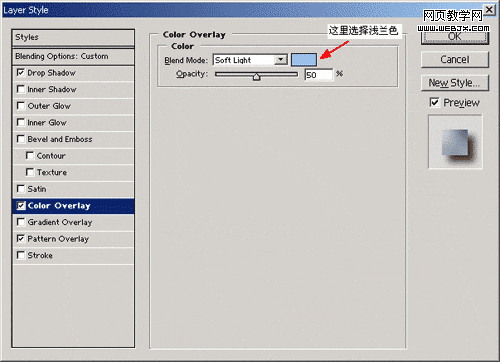Close the Layer Style dialog
The height and width of the screenshot is (362, 500).
click(x=489, y=10)
